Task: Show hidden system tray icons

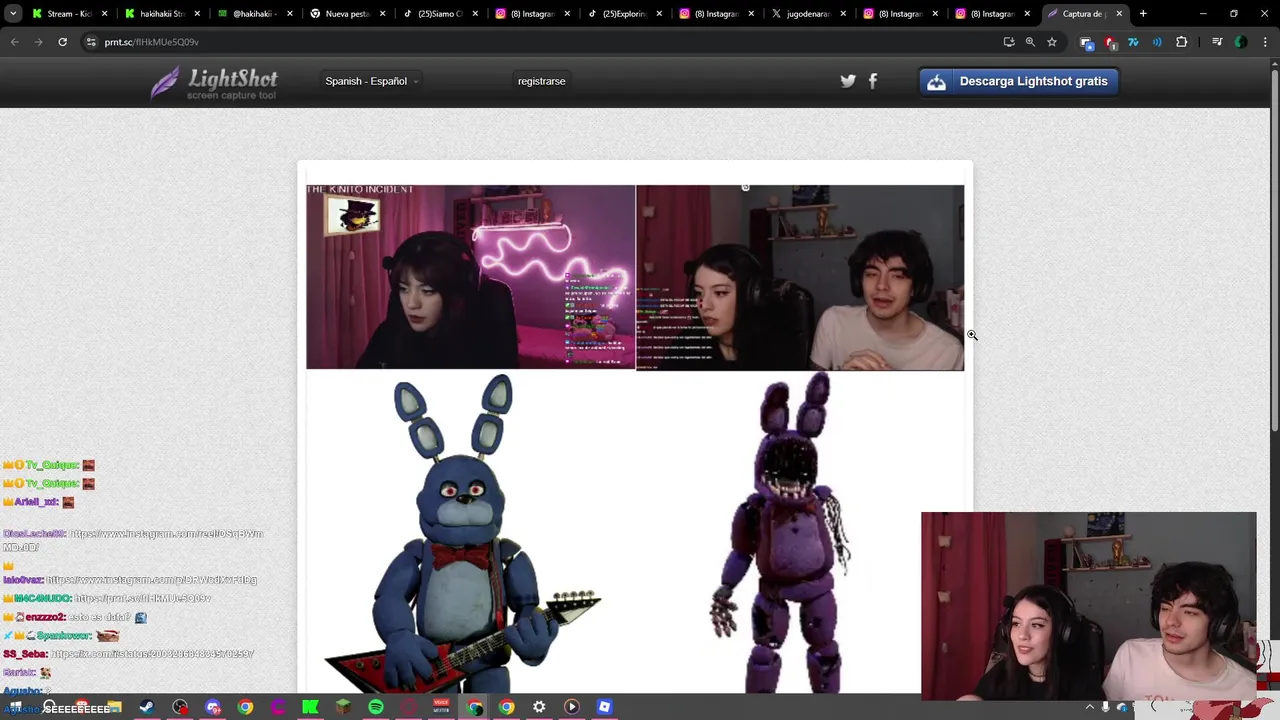Action: tap(1090, 707)
